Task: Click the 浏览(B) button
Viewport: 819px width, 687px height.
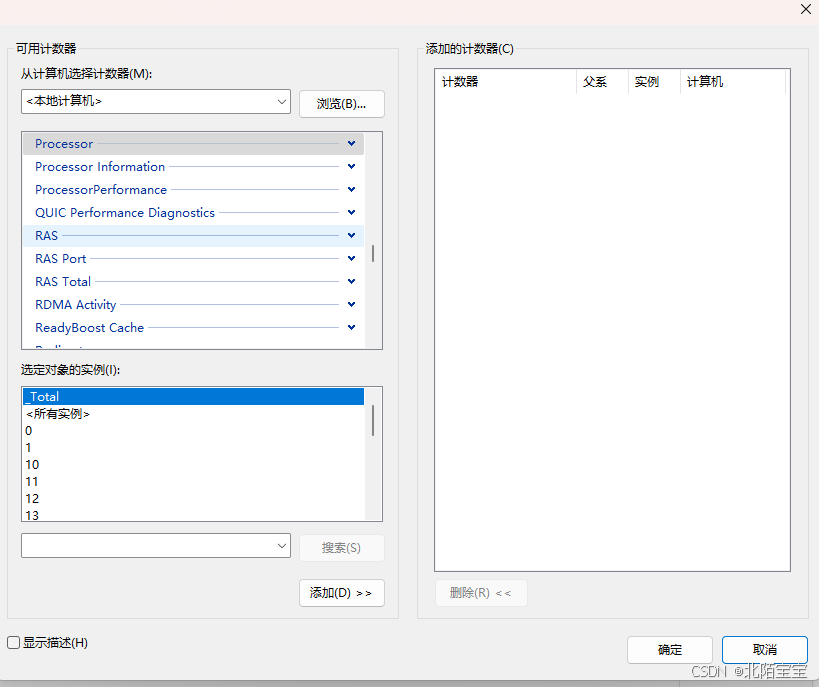Action: [x=340, y=101]
